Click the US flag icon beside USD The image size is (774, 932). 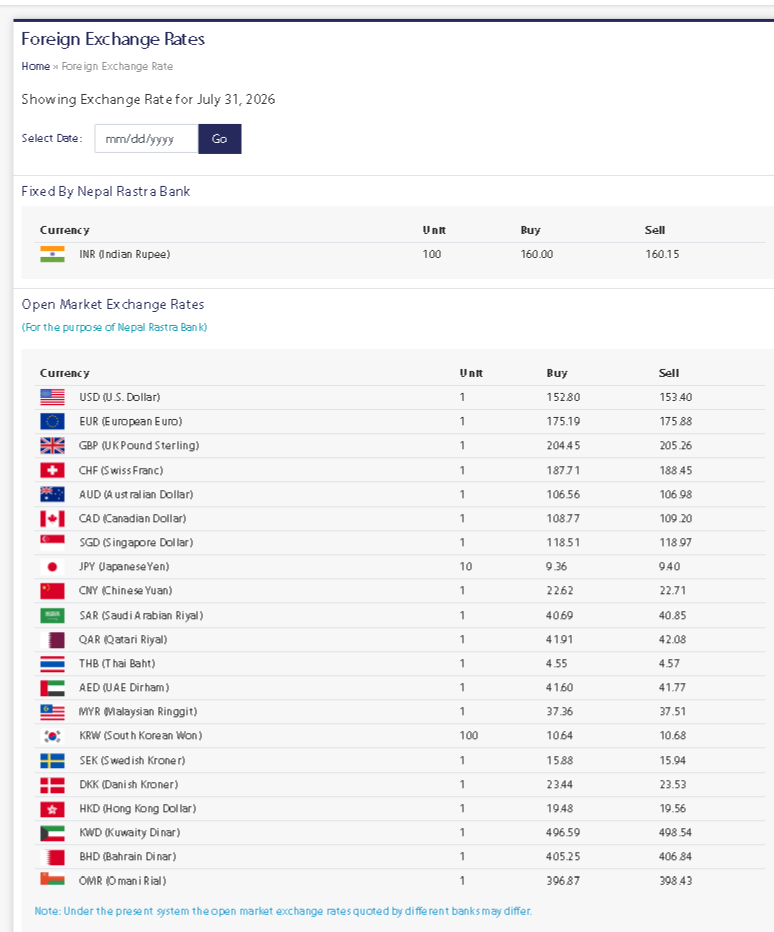tap(52, 397)
